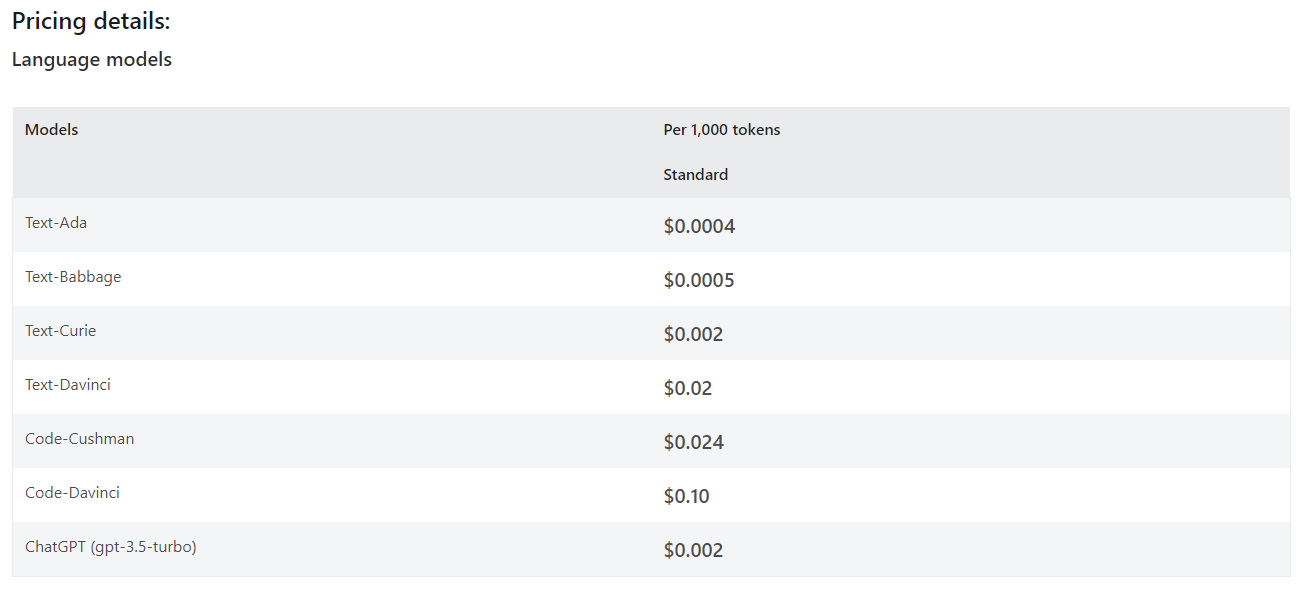This screenshot has width=1300, height=600.
Task: Select the $0.10 Code-Davinci price
Action: (x=687, y=497)
